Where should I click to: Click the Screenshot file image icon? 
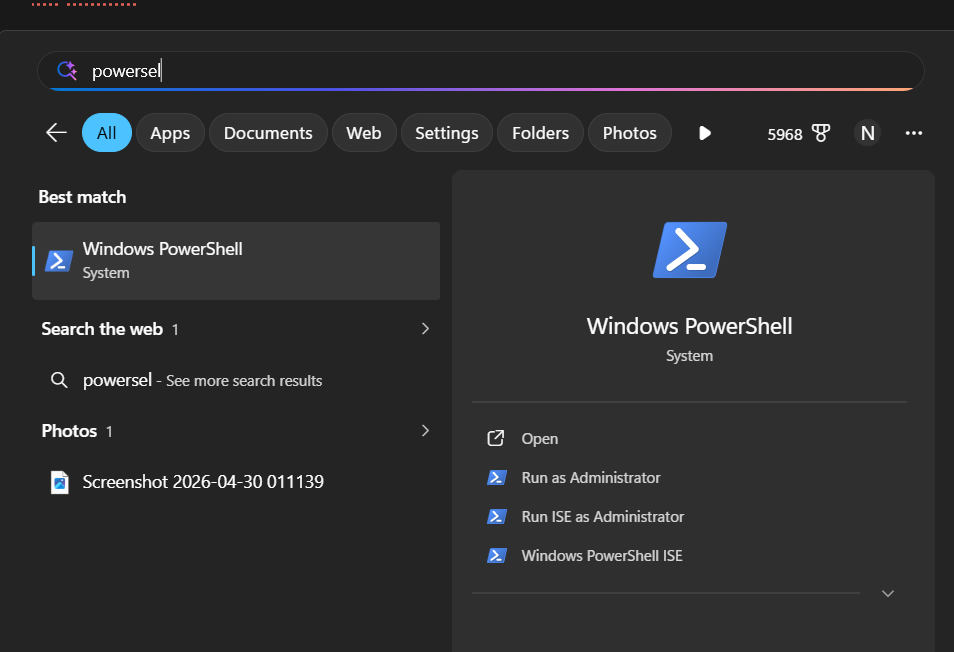coord(60,482)
